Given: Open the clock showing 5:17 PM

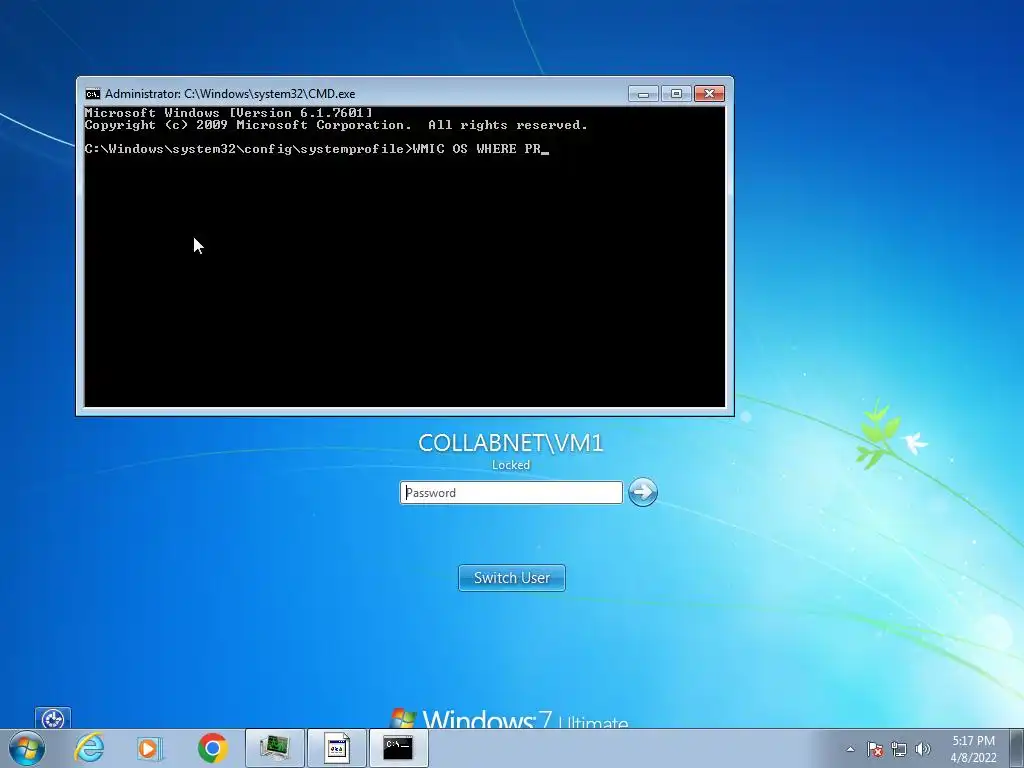Looking at the screenshot, I should 973,749.
